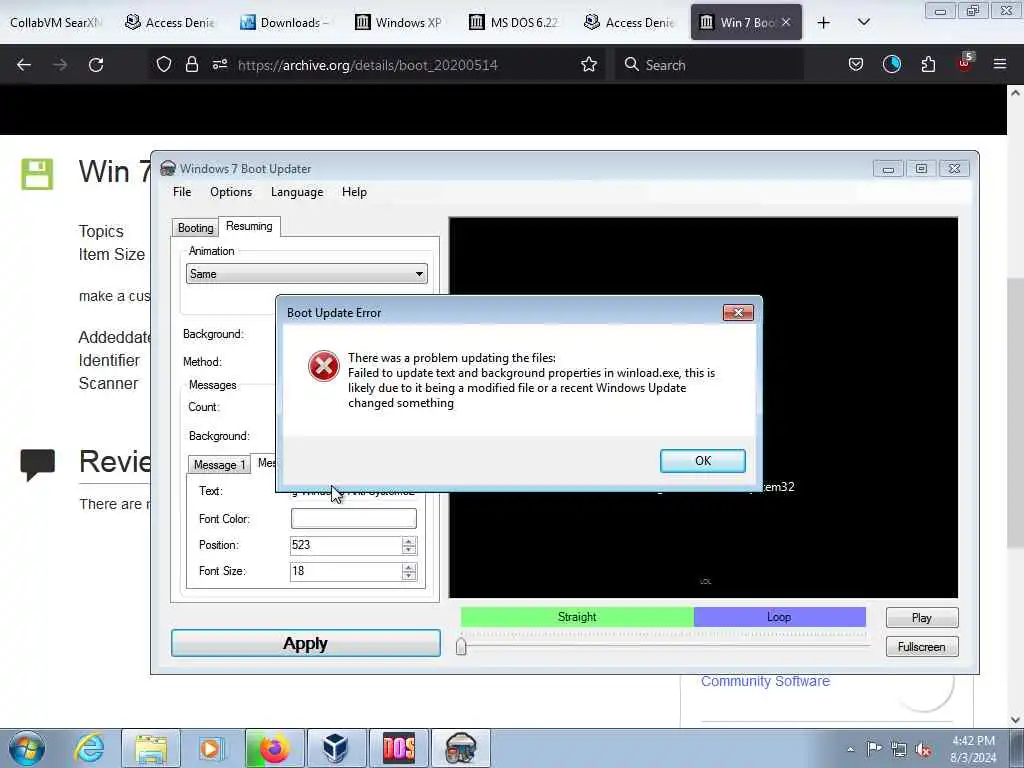Open Windows Explorer folder on taskbar

pos(151,748)
